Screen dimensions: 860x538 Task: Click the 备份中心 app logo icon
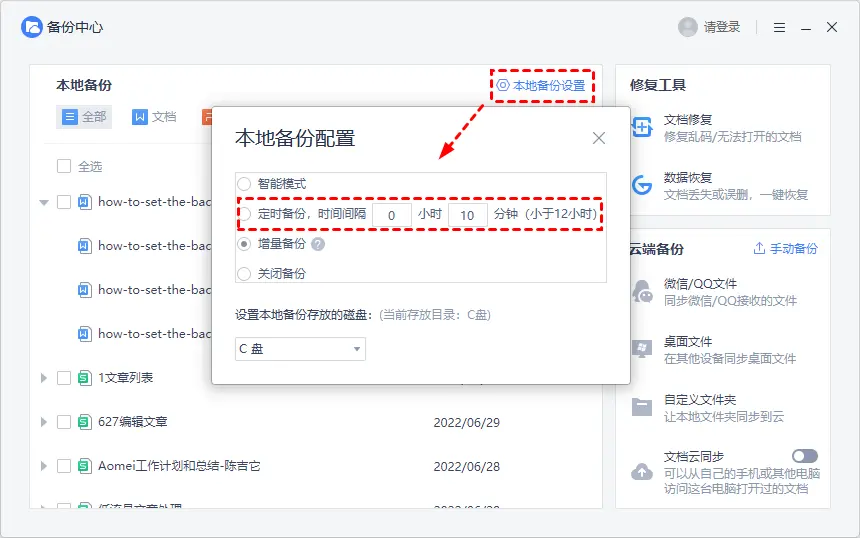pos(31,27)
